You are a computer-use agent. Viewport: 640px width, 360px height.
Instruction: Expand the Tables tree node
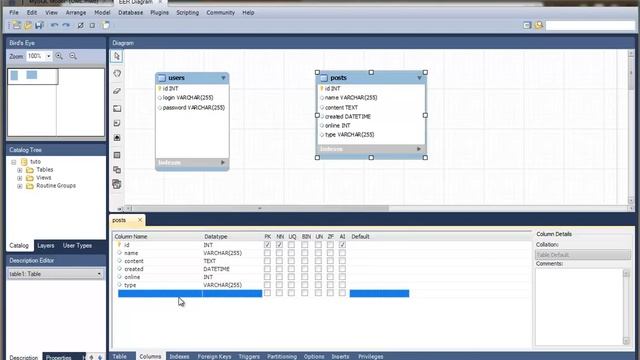pos(19,170)
